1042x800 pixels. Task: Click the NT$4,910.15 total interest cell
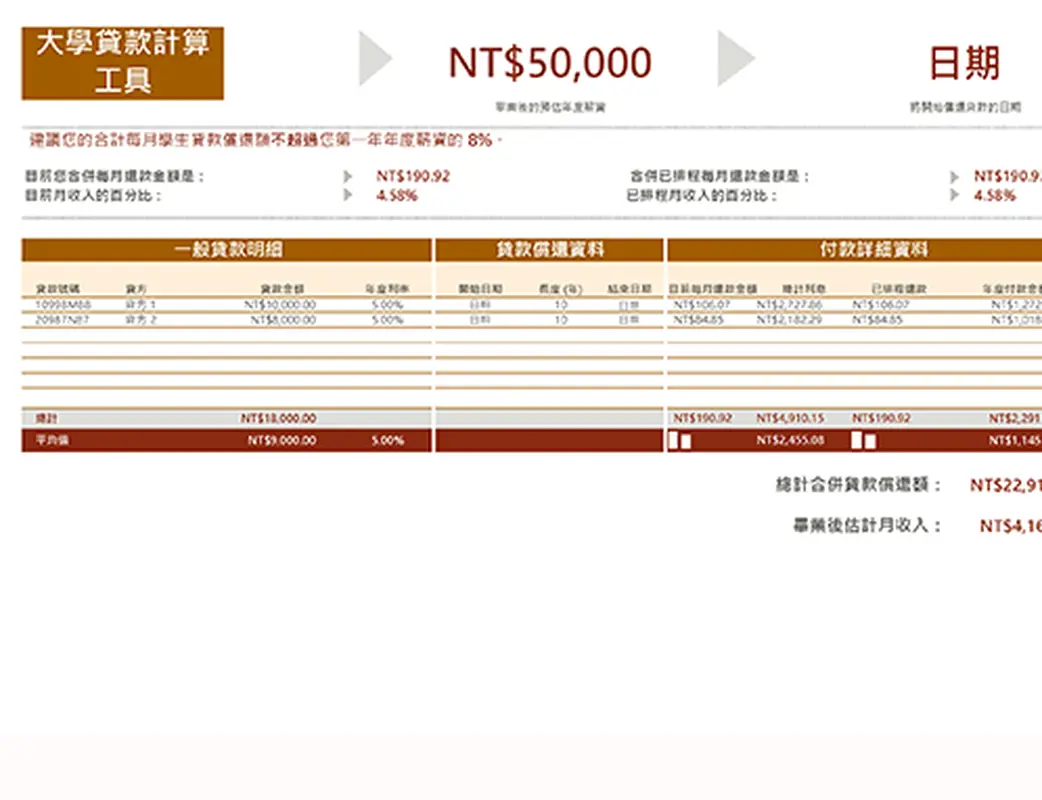tap(790, 419)
